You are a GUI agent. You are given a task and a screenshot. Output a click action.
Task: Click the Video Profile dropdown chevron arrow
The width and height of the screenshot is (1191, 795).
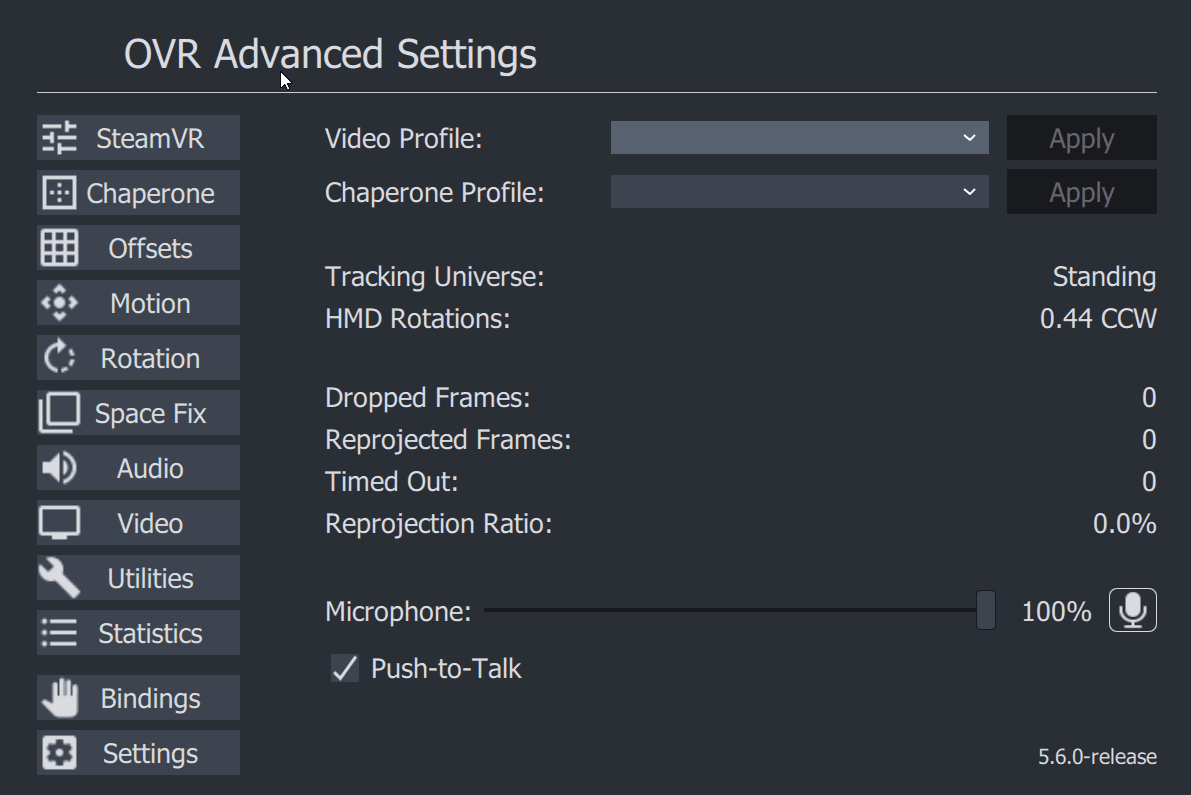point(969,138)
